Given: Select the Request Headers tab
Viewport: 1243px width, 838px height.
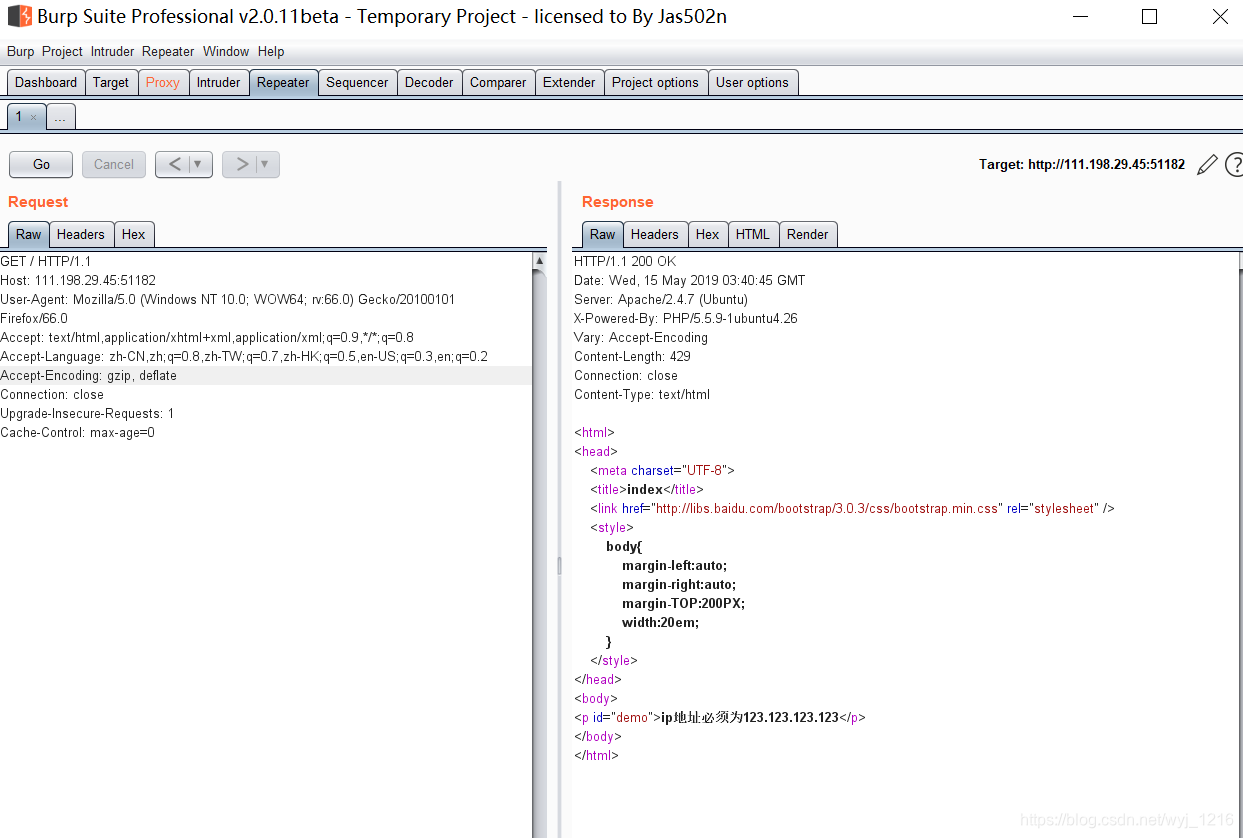Looking at the screenshot, I should (x=81, y=234).
